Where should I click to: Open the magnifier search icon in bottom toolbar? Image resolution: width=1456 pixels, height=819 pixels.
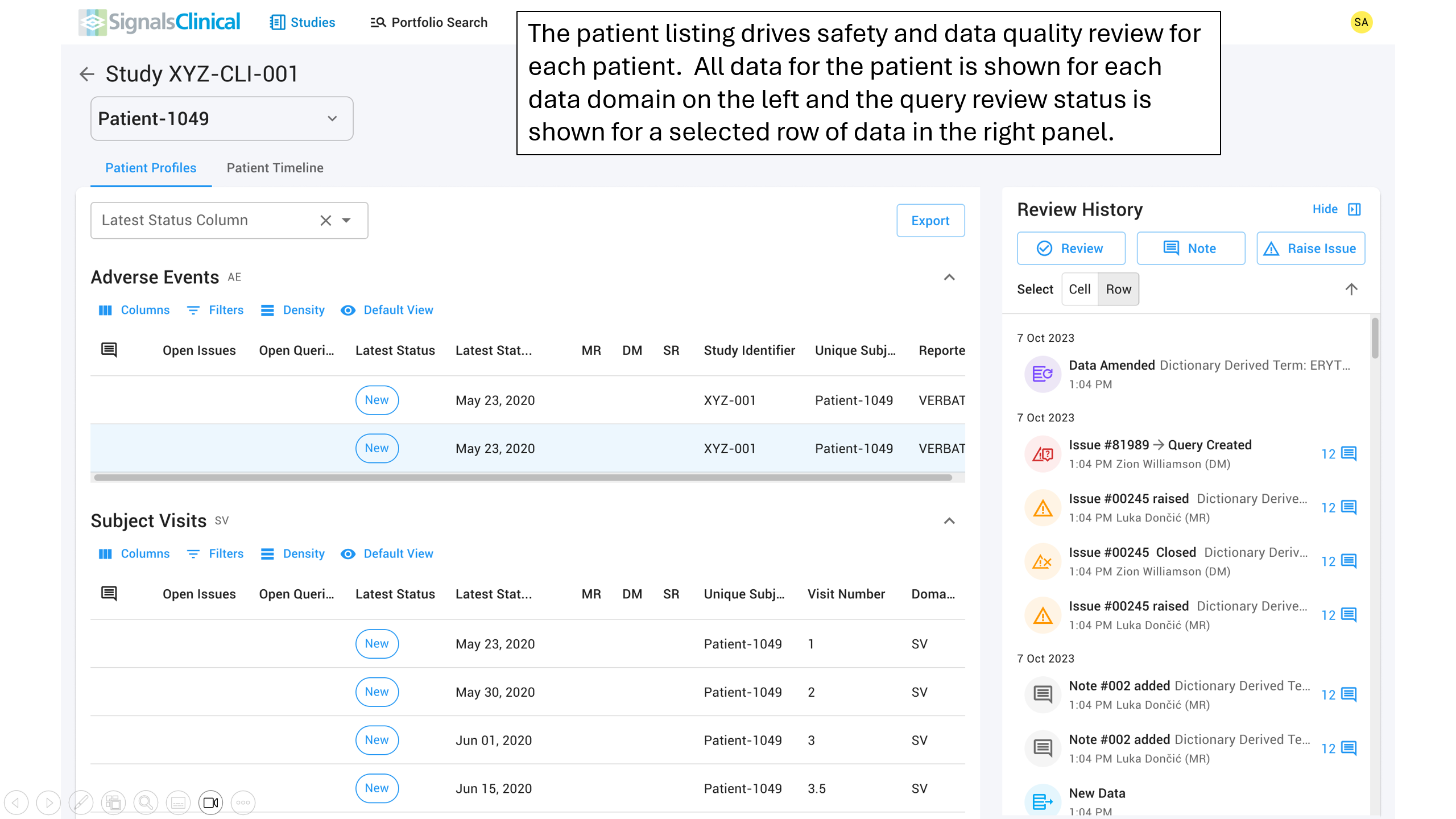point(146,803)
